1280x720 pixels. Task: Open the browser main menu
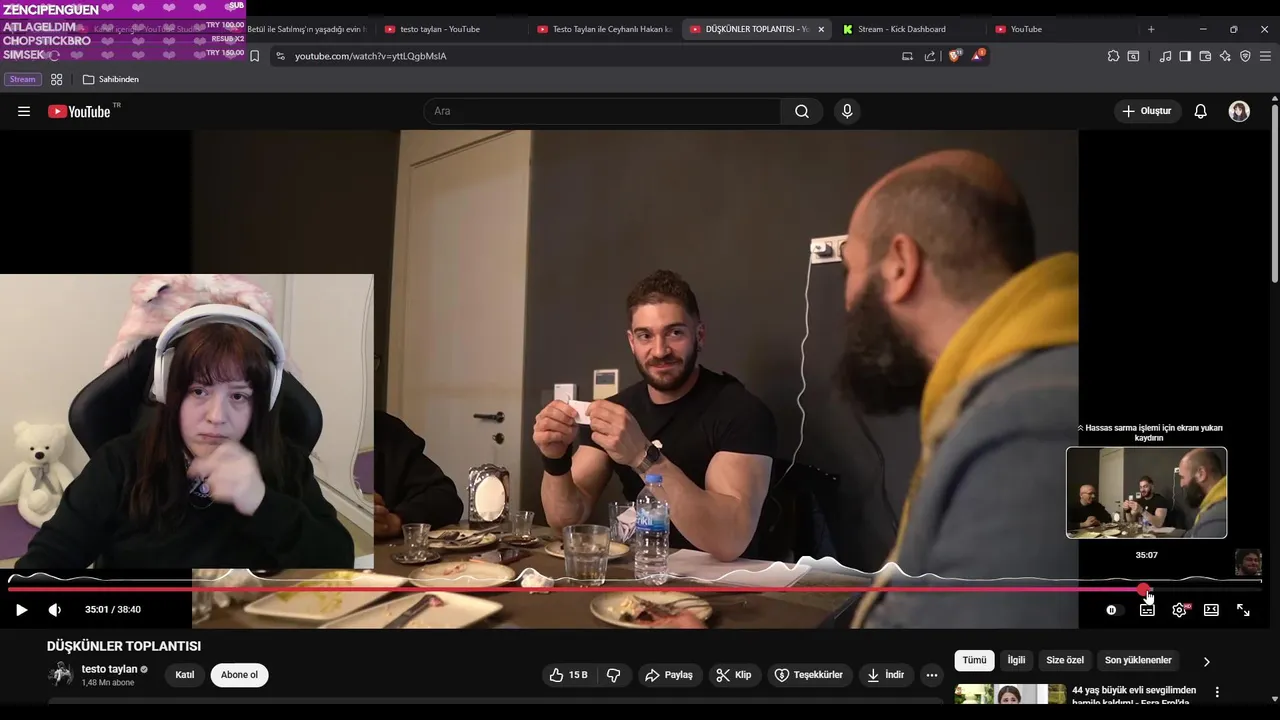[x=1266, y=56]
